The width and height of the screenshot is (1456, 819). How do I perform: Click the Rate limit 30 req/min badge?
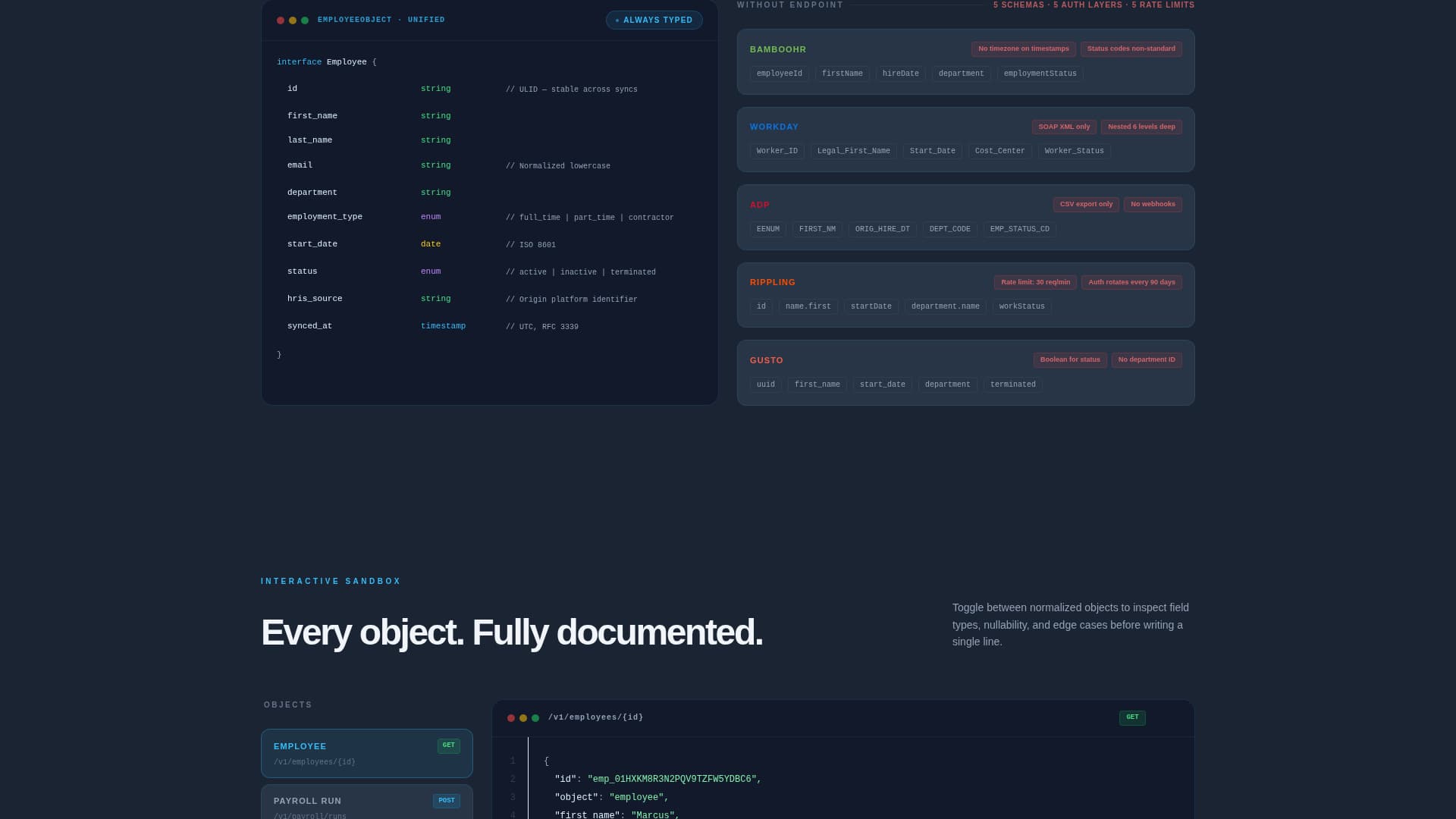click(x=1035, y=282)
